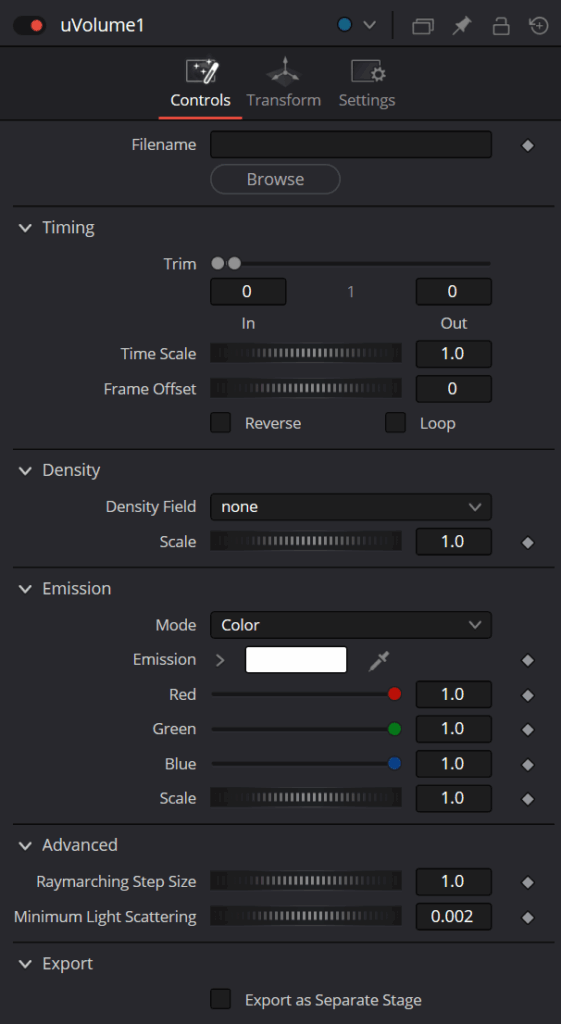Click the Browse button
This screenshot has height=1024, width=561.
[x=275, y=179]
